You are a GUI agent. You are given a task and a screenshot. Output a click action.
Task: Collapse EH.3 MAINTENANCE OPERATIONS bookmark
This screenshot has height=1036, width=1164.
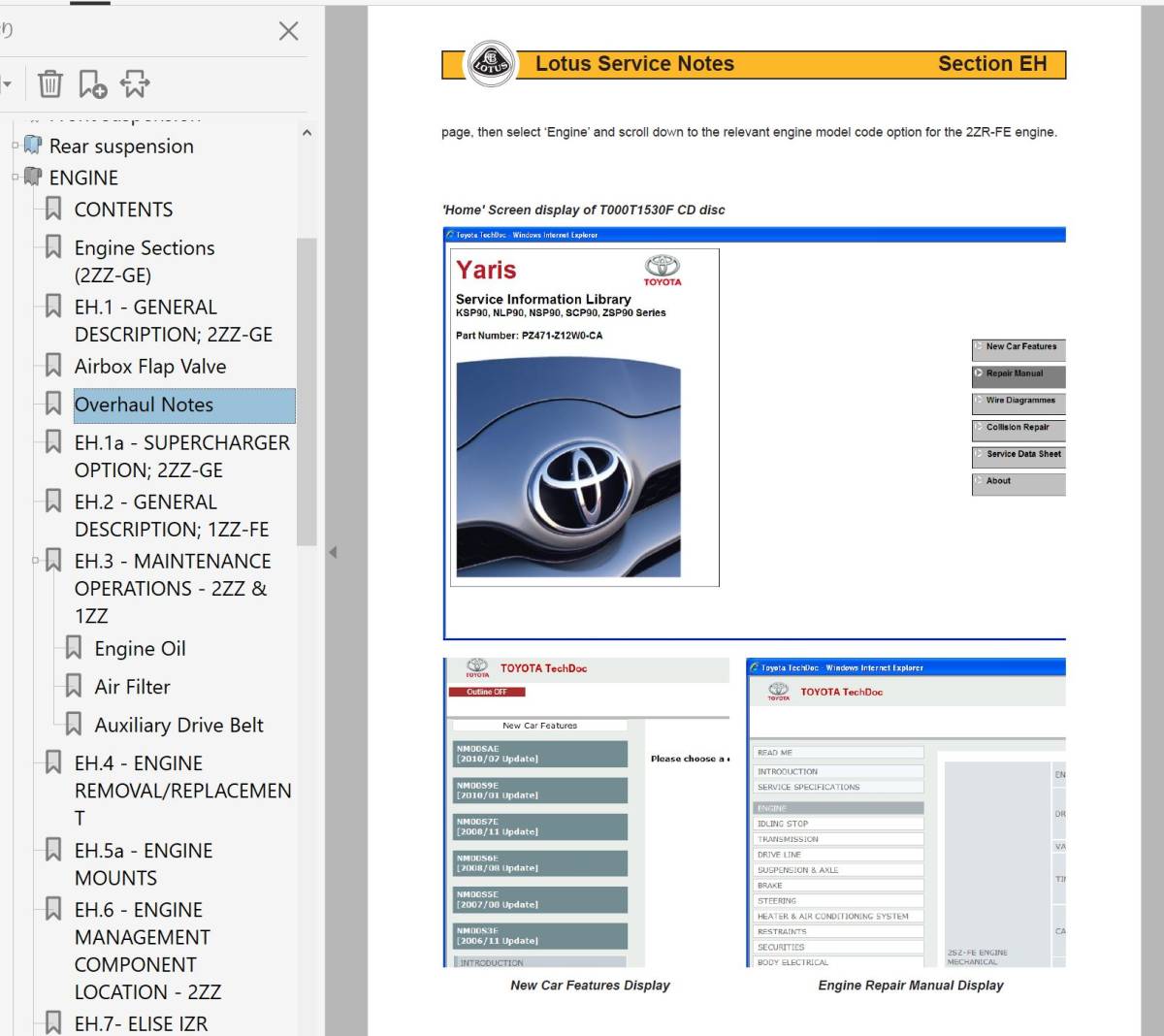35,561
